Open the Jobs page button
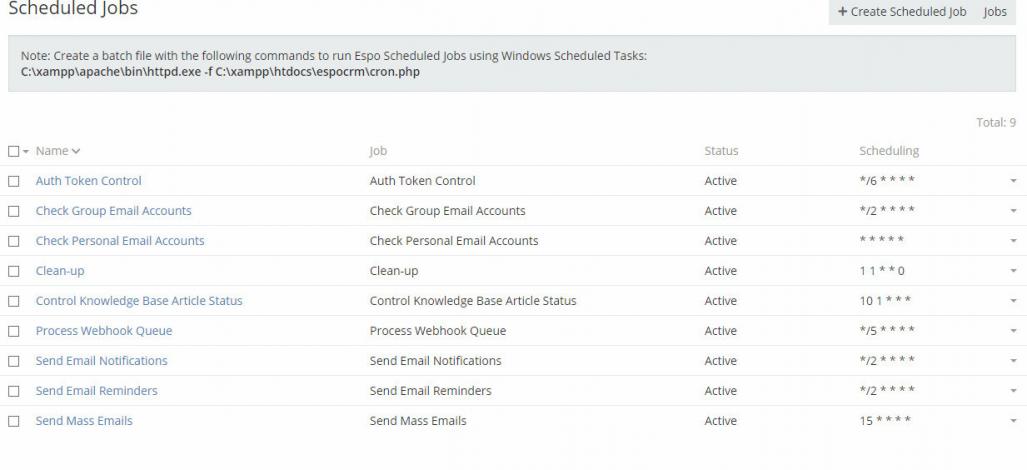Screen dimensions: 1027x470 [x=994, y=12]
